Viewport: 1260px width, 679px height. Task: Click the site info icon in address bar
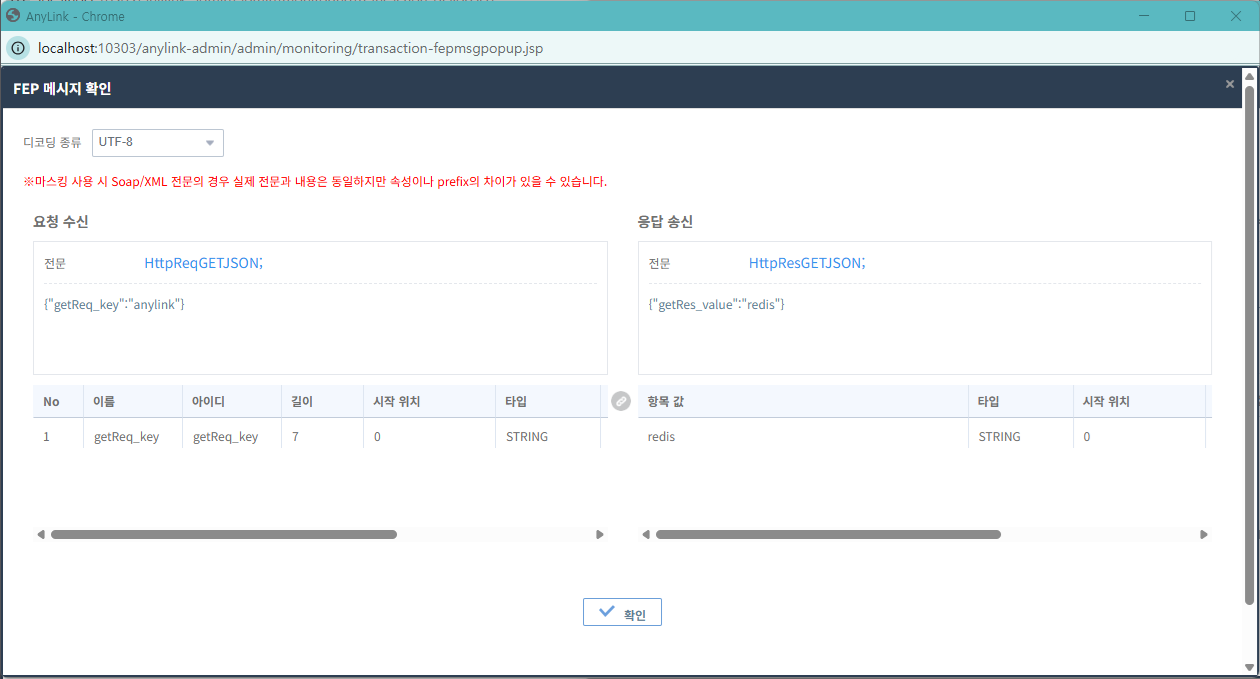click(x=18, y=48)
